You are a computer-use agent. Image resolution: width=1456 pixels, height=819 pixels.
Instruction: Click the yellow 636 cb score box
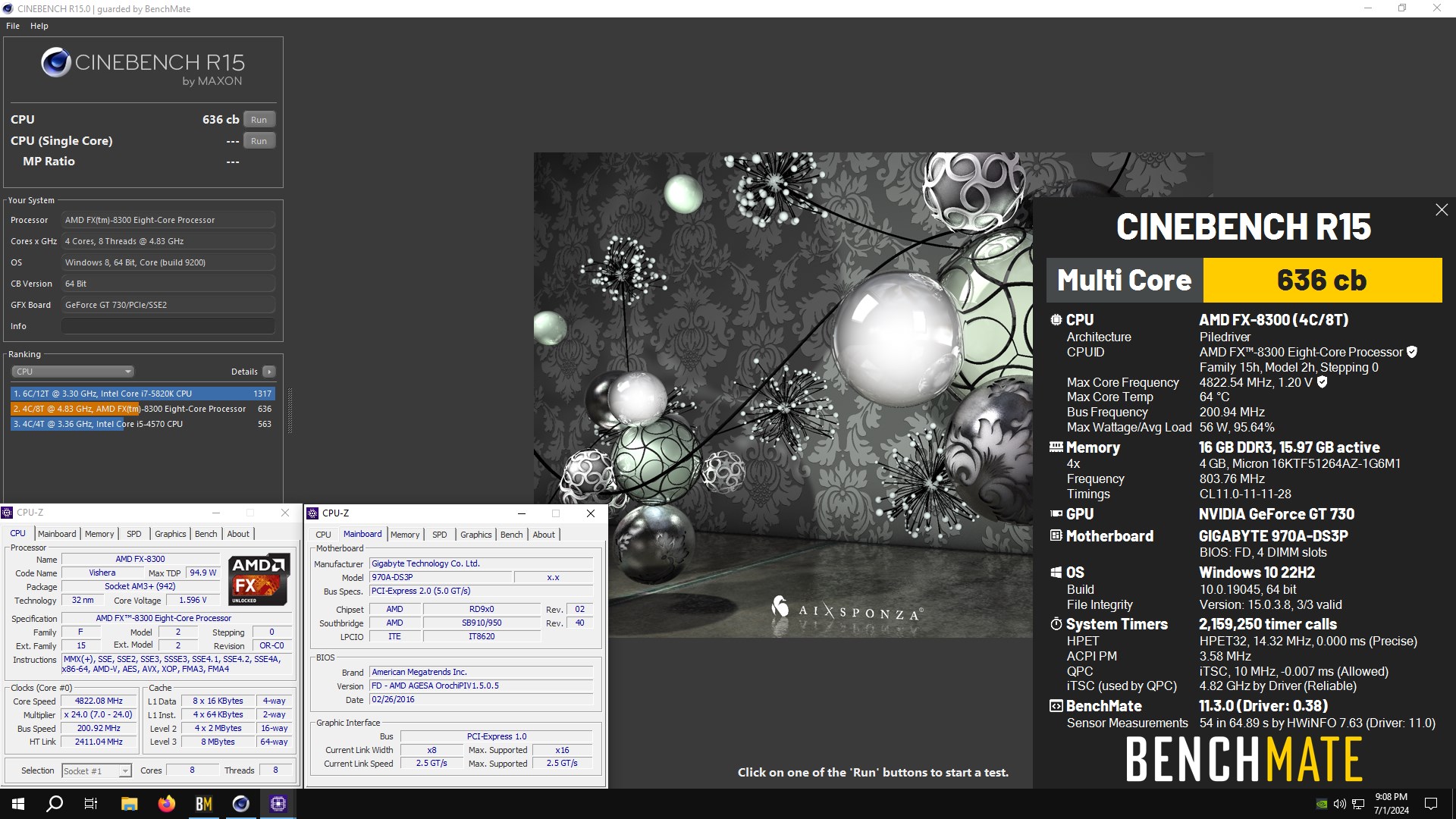1322,281
